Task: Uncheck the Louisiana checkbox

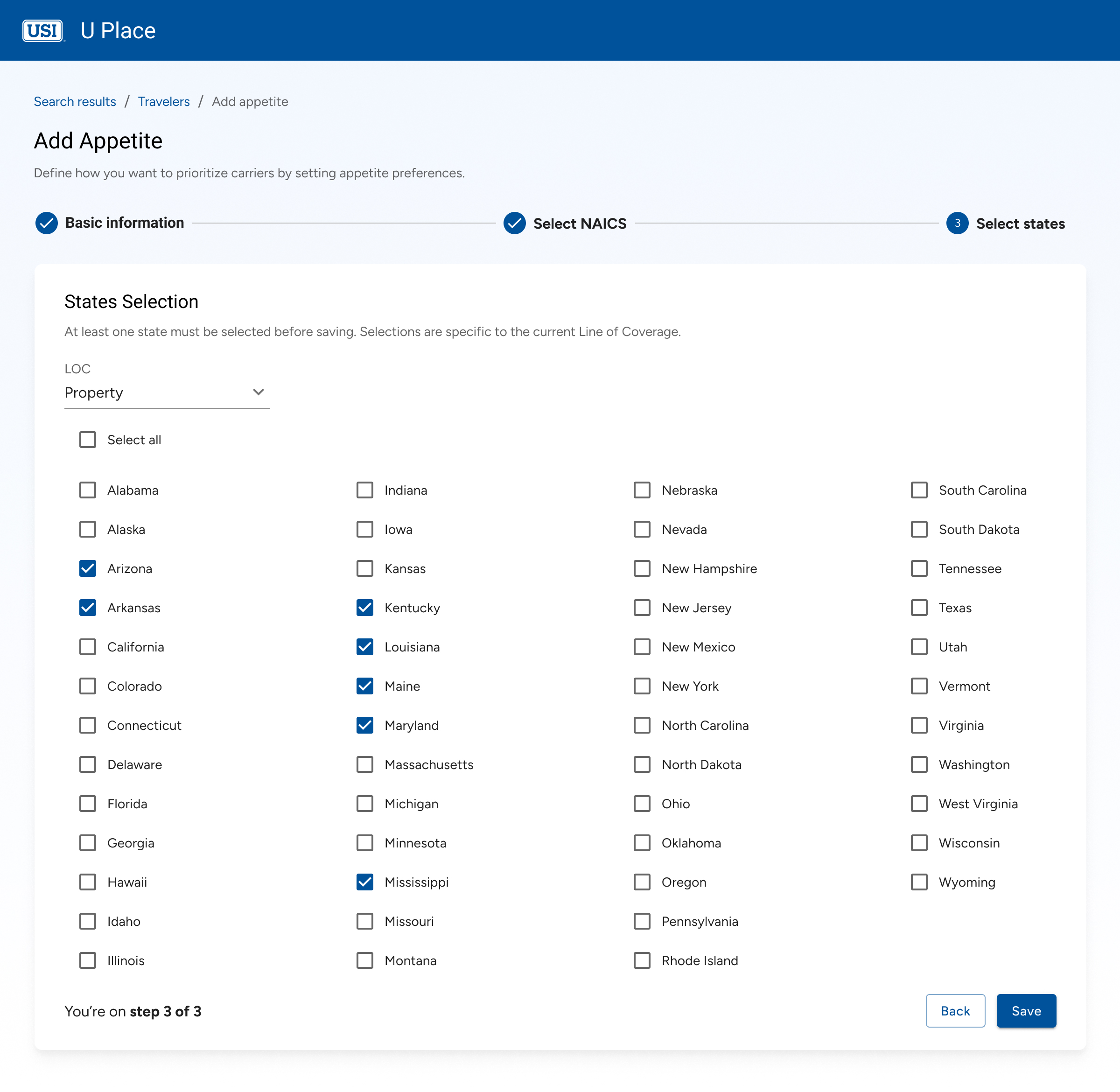Action: (365, 647)
